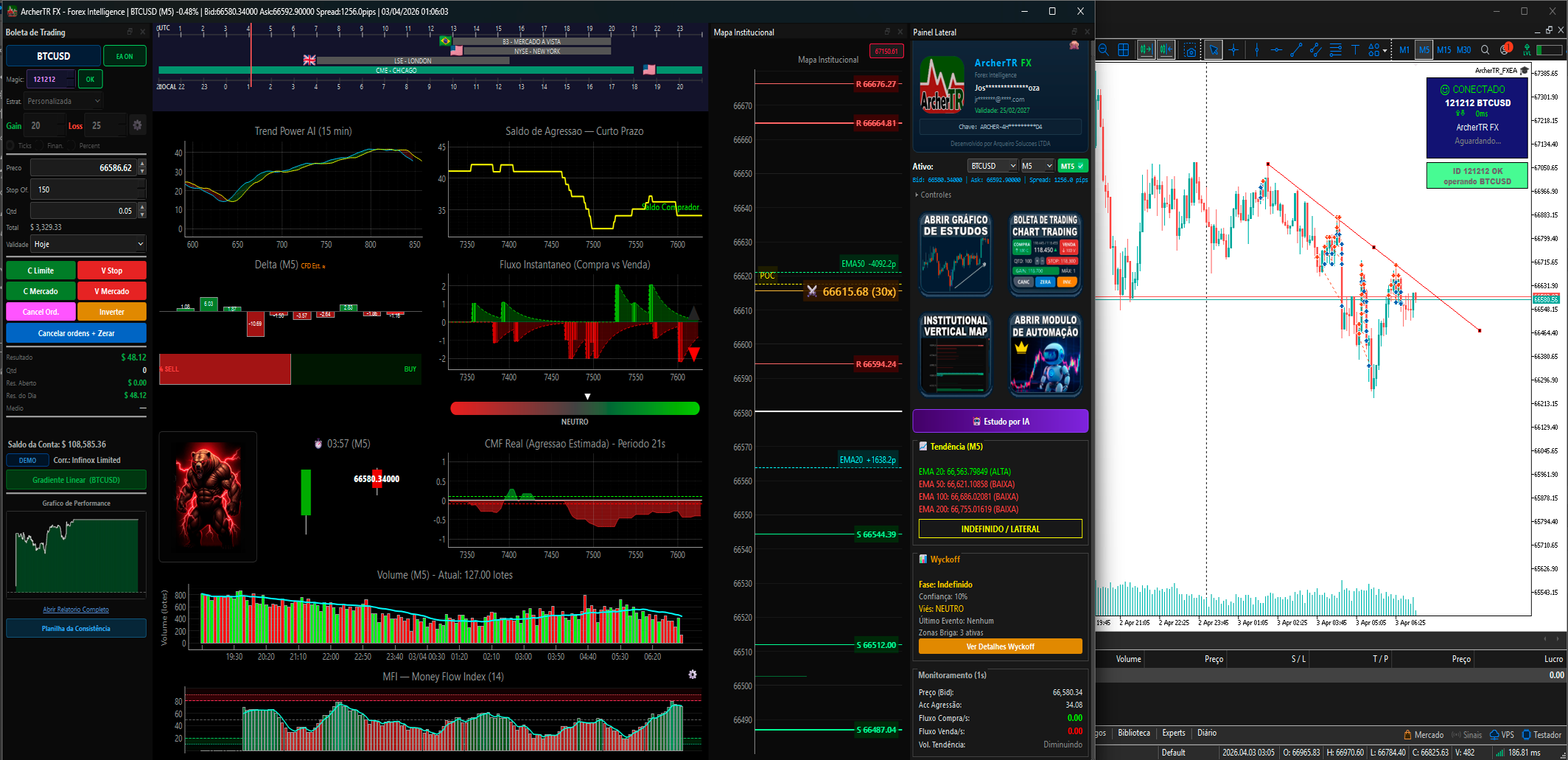Open the Validade Hoje dropdown
Screen dimensions: 1568x760
coord(89,244)
